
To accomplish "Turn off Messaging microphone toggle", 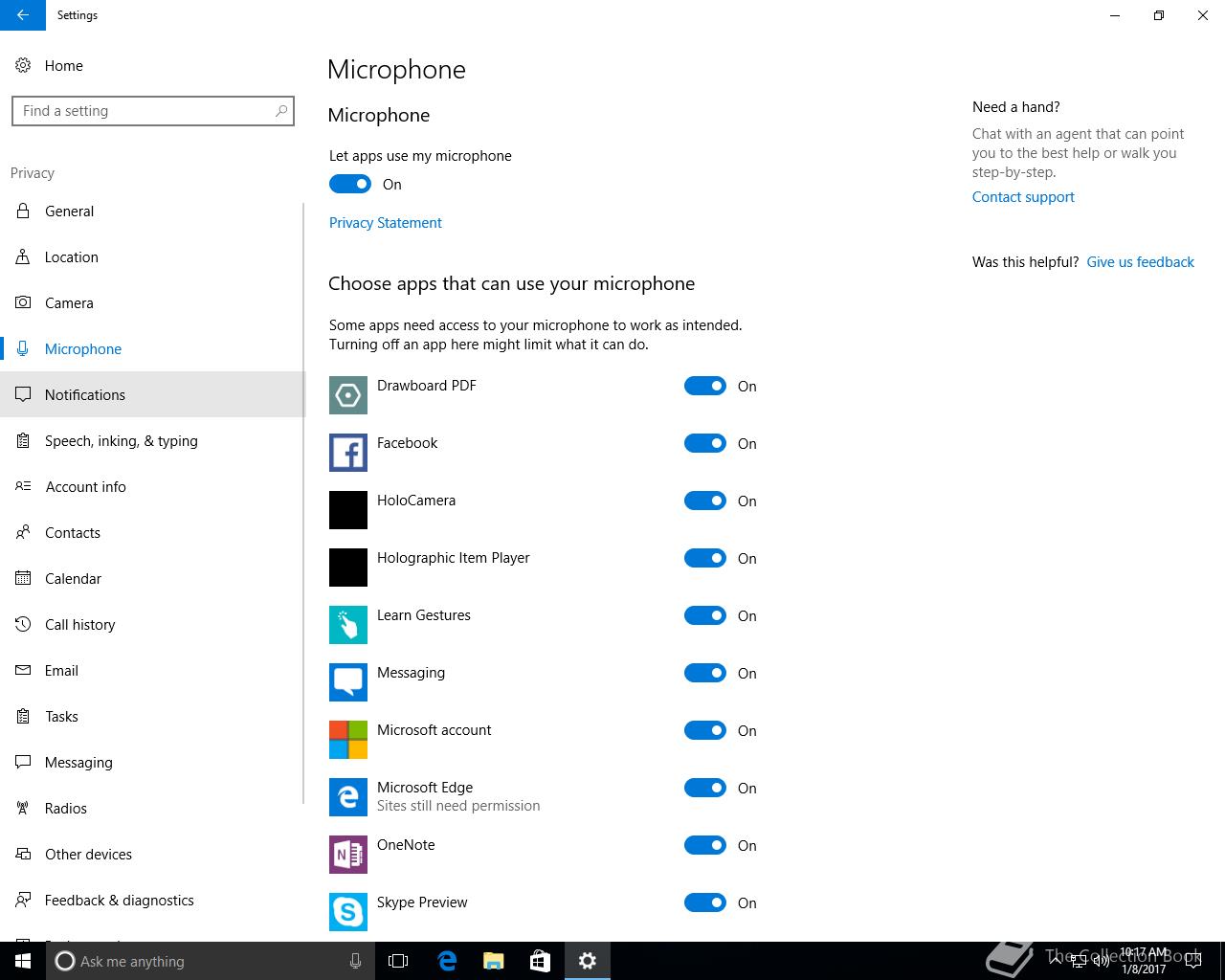I will pos(705,673).
